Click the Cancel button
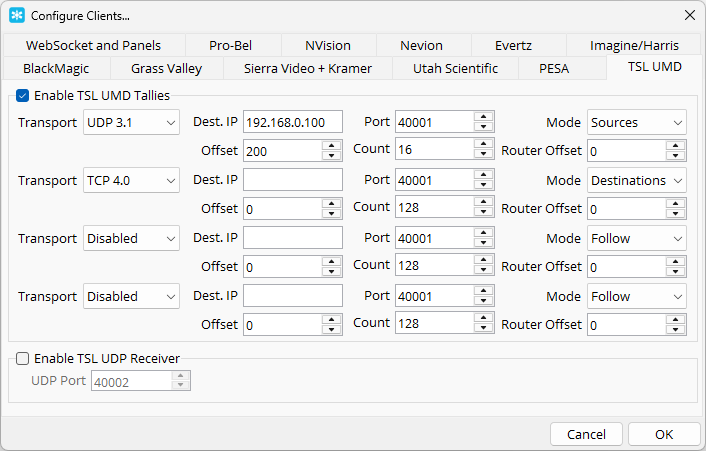706x451 pixels. click(586, 434)
